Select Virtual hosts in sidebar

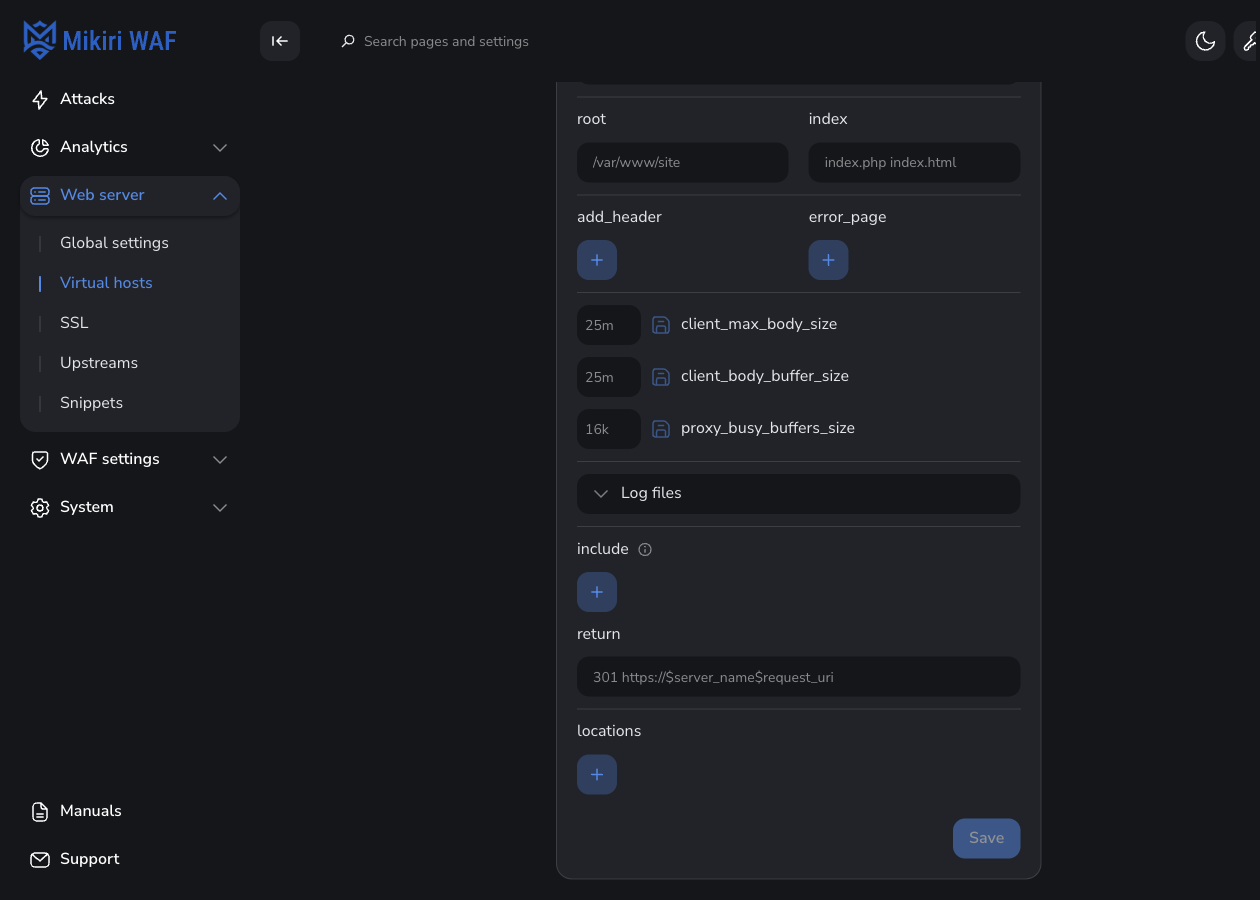click(x=106, y=283)
